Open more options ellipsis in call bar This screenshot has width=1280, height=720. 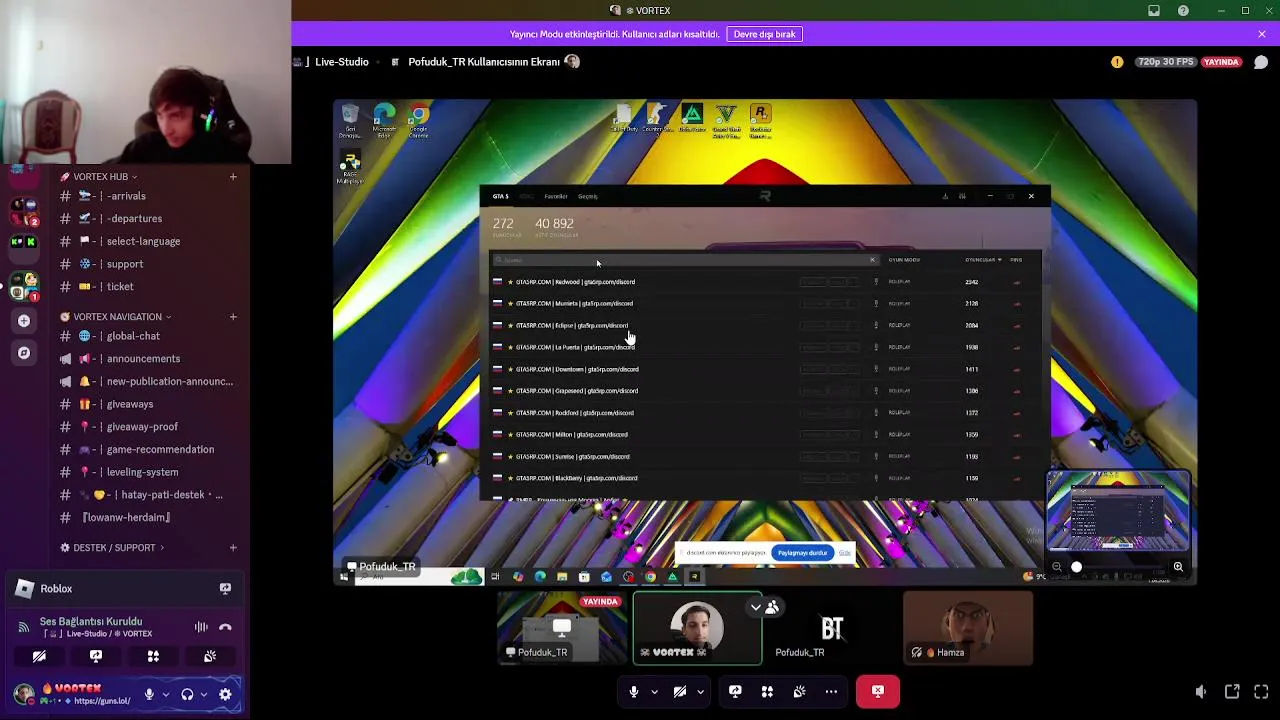point(831,691)
